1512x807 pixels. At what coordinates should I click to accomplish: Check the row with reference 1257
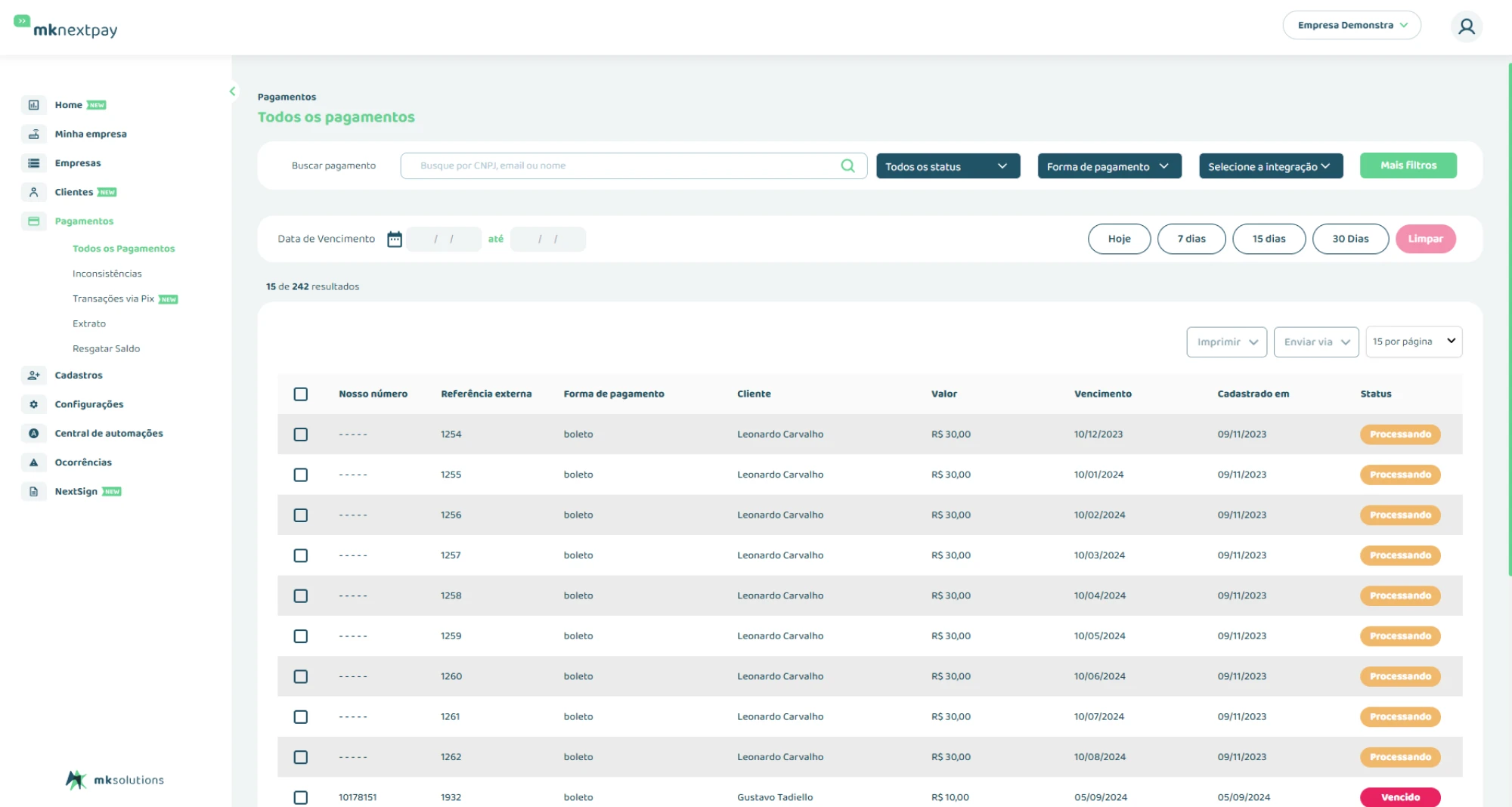tap(301, 555)
